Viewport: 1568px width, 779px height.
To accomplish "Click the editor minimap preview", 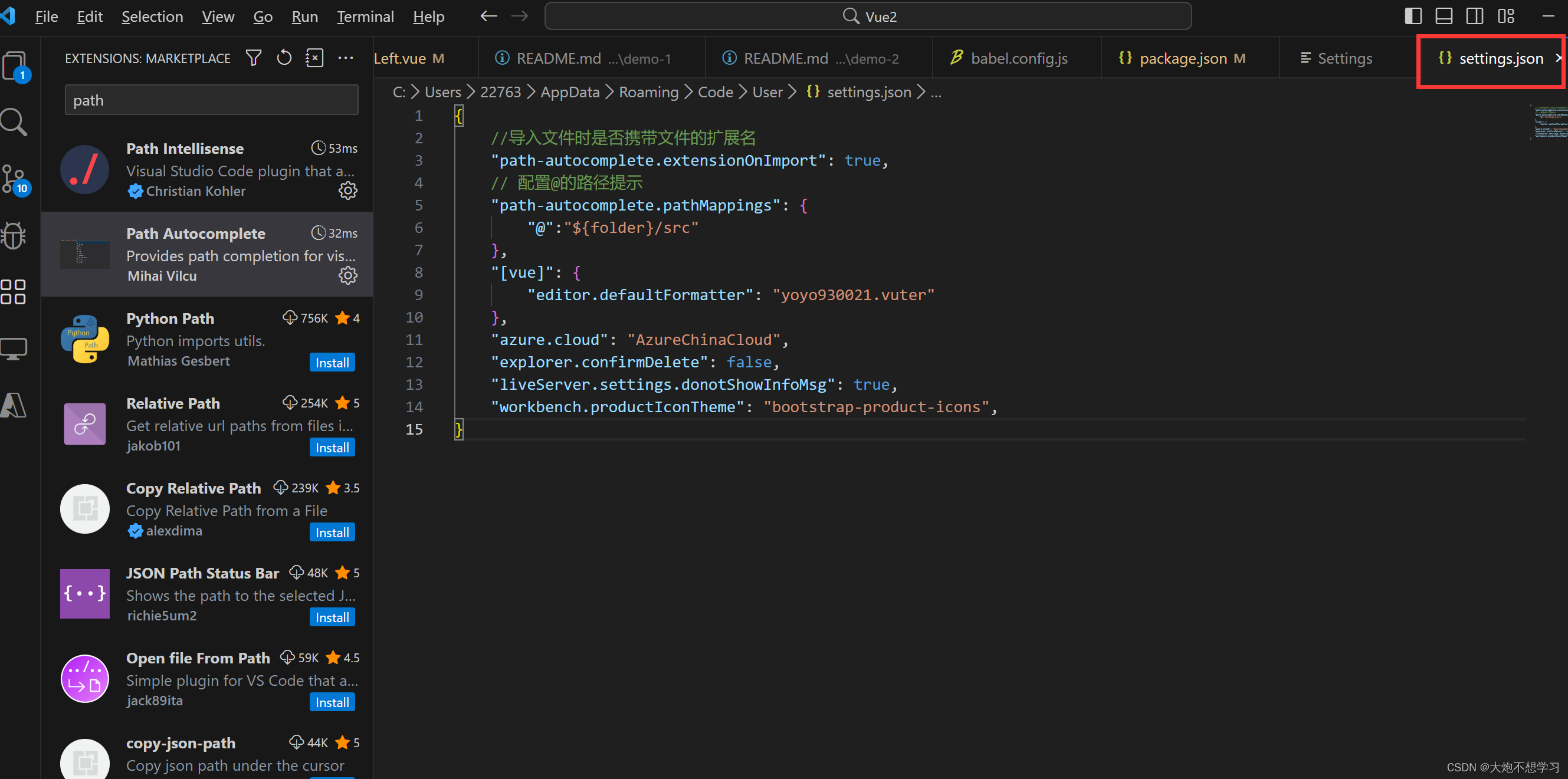I will tap(1550, 122).
